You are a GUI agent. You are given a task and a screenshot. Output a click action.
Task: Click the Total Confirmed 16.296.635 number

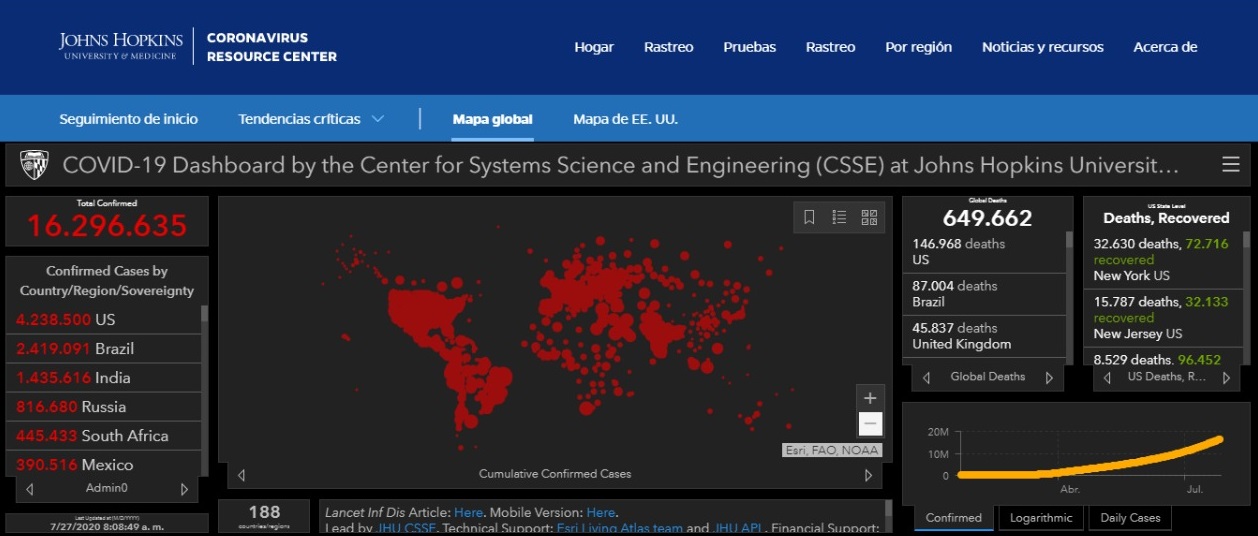point(107,226)
